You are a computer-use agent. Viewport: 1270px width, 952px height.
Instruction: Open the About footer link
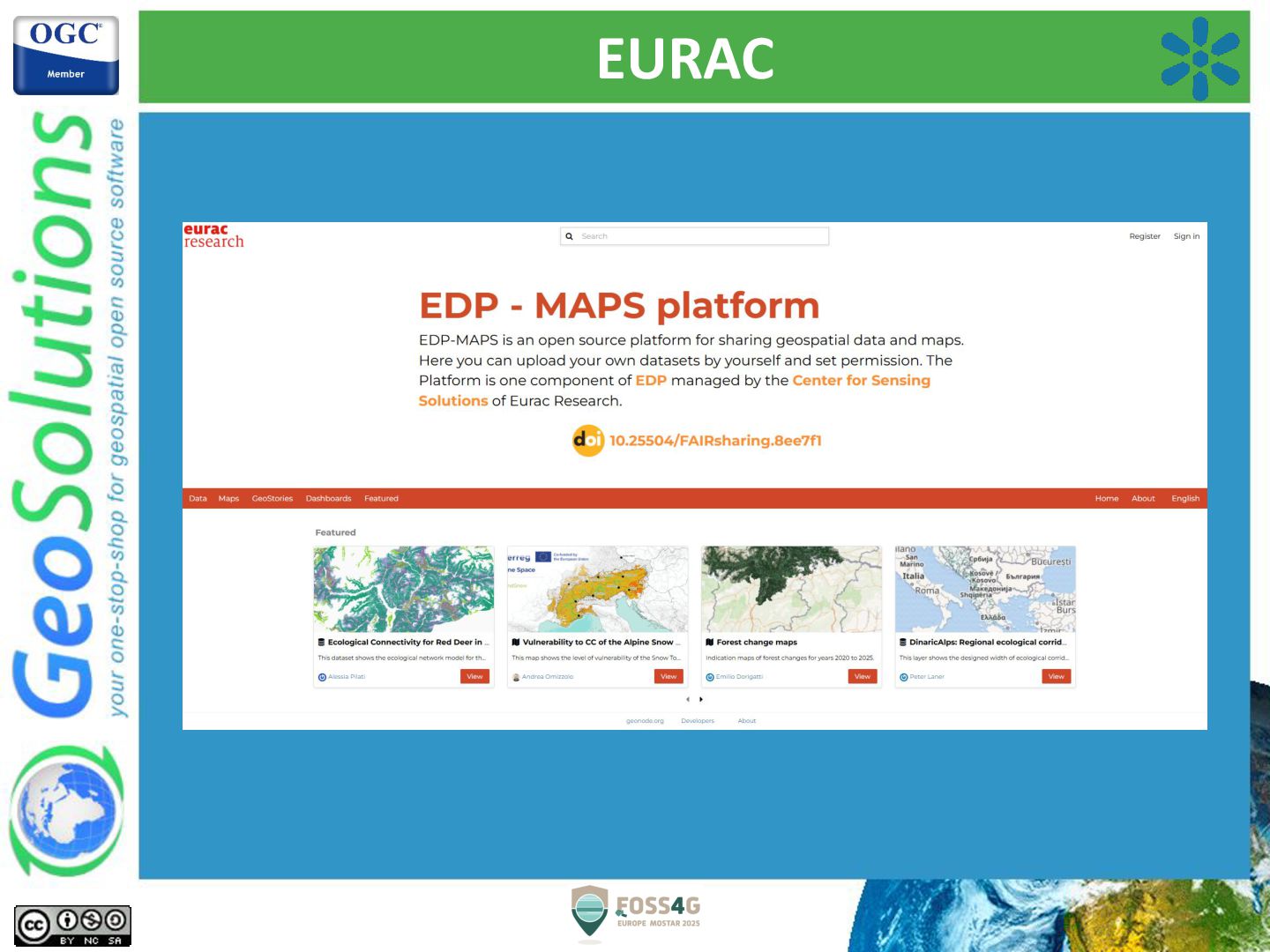(x=747, y=721)
